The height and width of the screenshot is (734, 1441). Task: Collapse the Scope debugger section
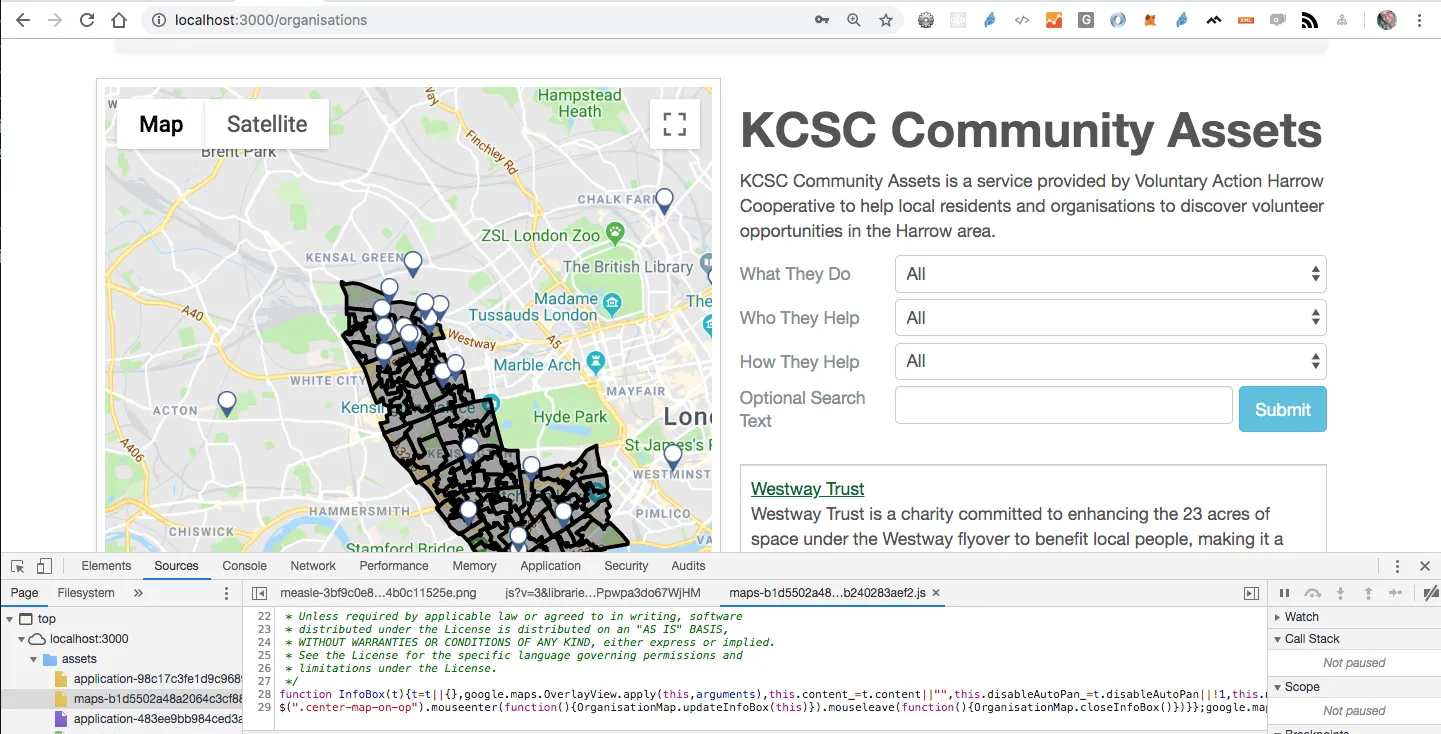coord(1278,687)
